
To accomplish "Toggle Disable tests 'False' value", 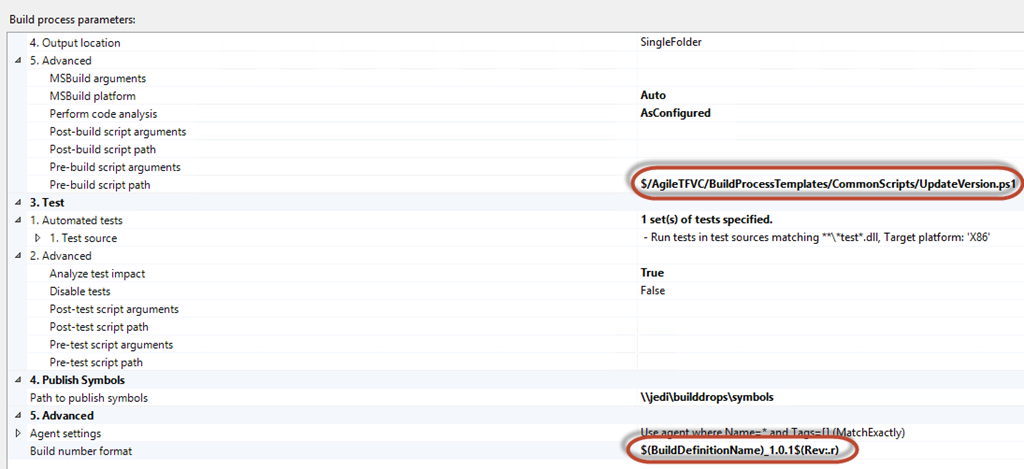I will point(653,291).
